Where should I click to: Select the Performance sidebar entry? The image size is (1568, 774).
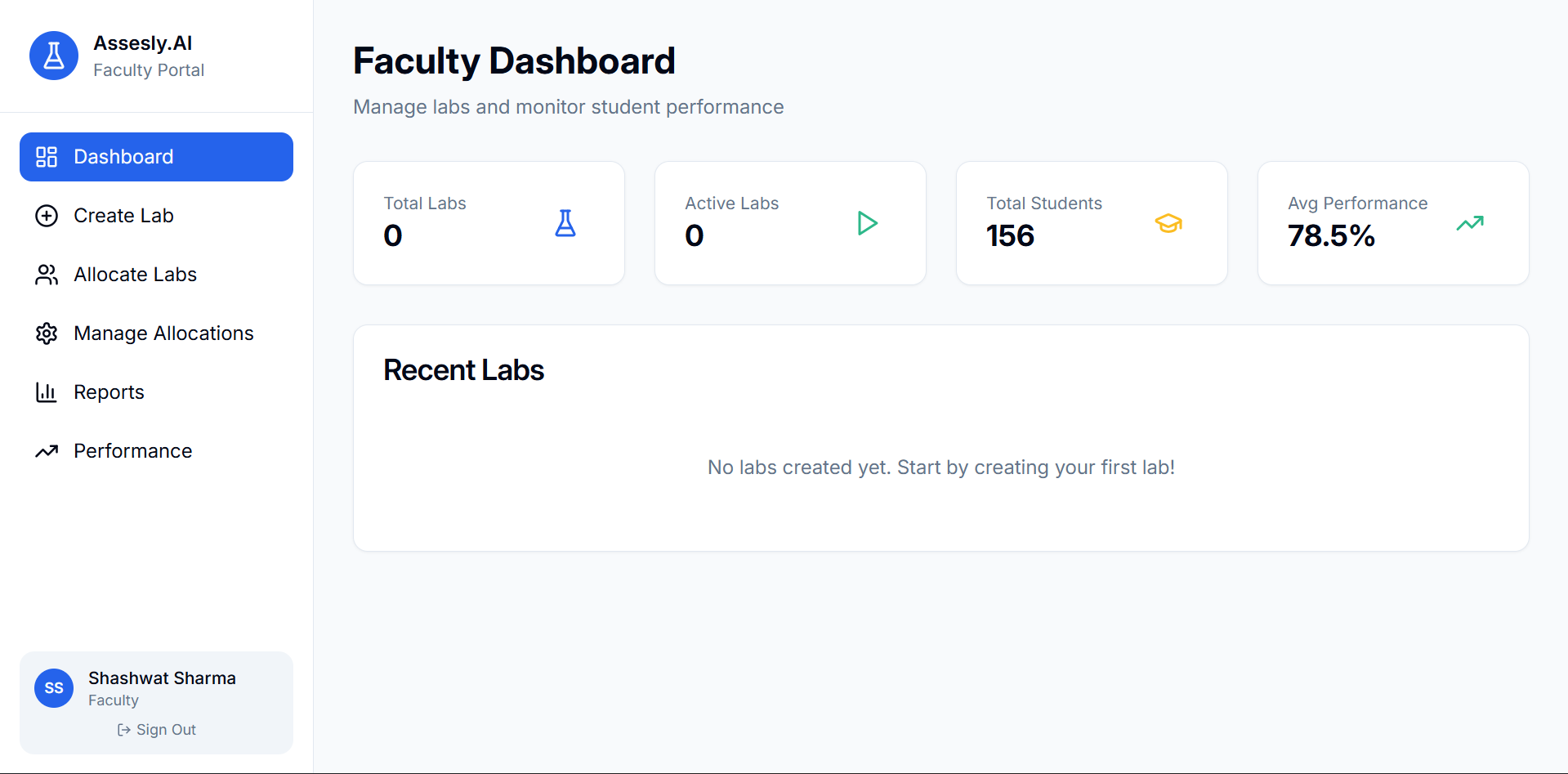point(132,451)
